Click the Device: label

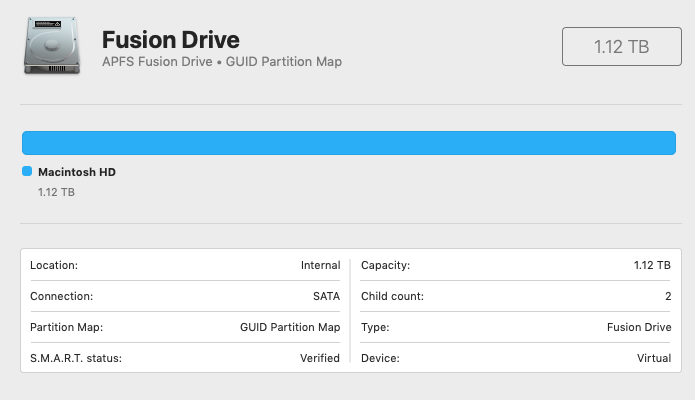click(380, 358)
